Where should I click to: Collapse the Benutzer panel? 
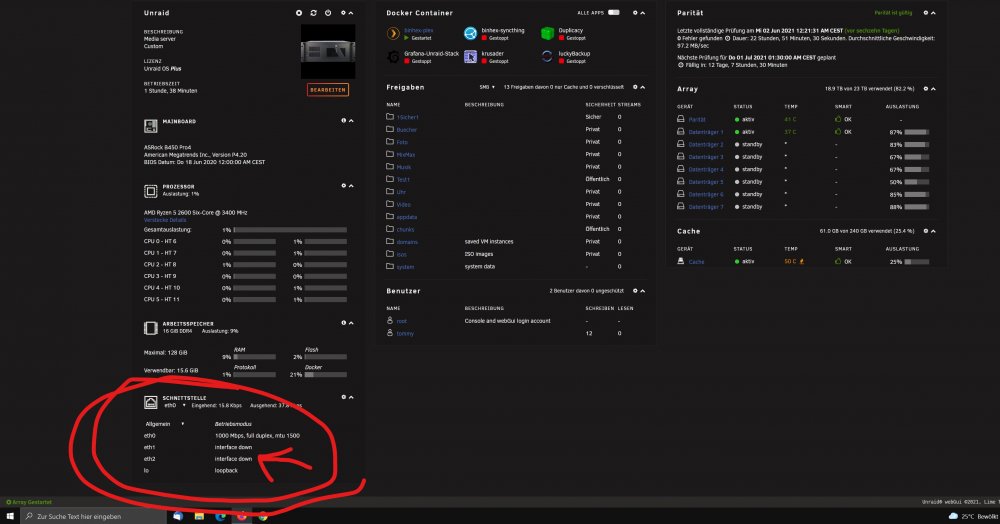(642, 291)
